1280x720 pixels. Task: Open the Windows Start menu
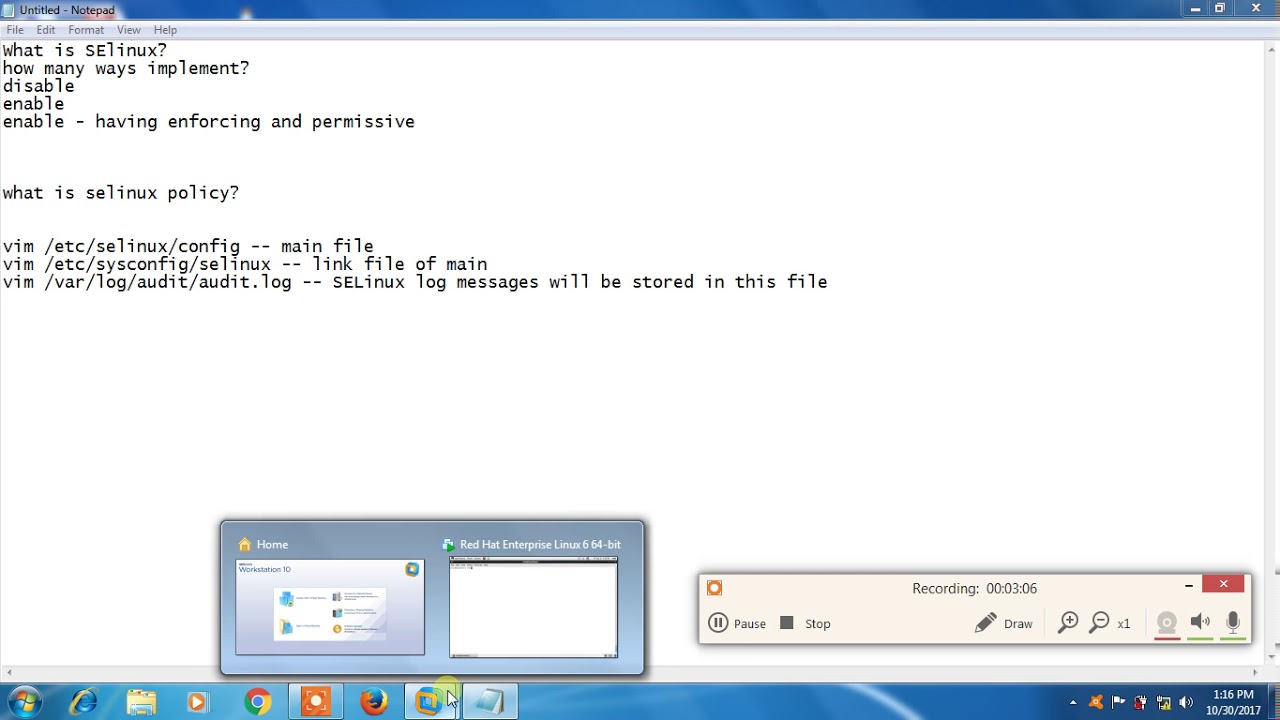[25, 702]
